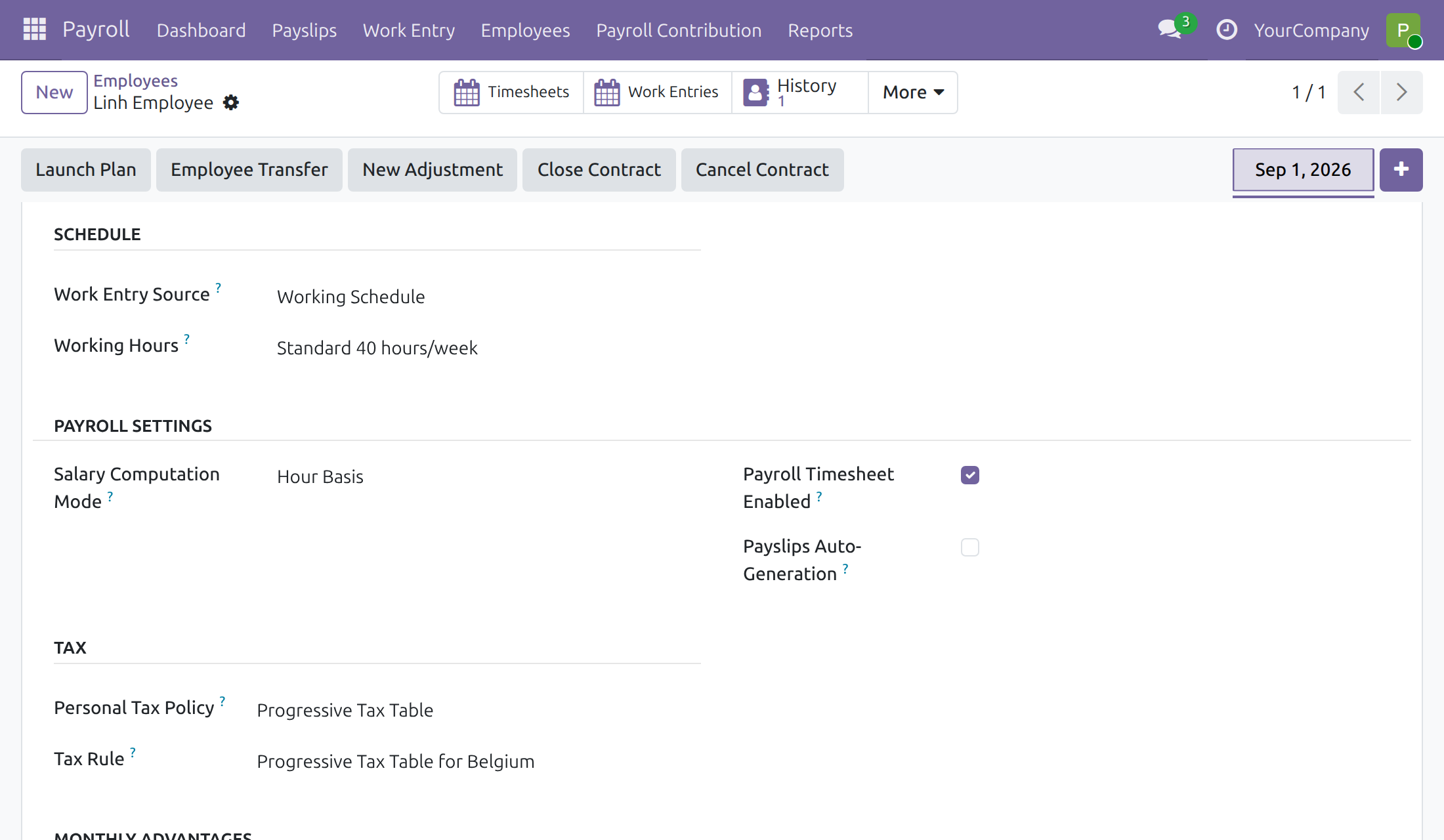Open the gear actions menu beside Linh Employee
Viewport: 1444px width, 840px height.
coord(231,102)
